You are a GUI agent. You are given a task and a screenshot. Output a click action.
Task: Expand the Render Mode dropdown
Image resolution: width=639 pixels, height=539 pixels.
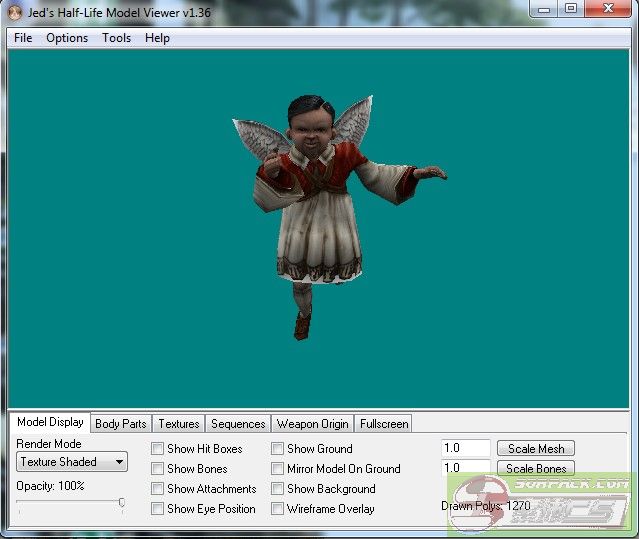pos(72,462)
